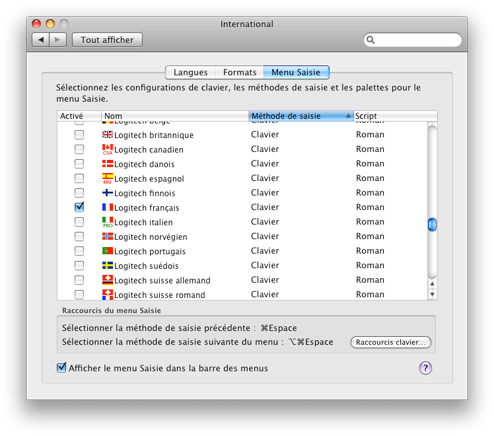The width and height of the screenshot is (494, 436).
Task: Focus the search input field
Action: 413,40
